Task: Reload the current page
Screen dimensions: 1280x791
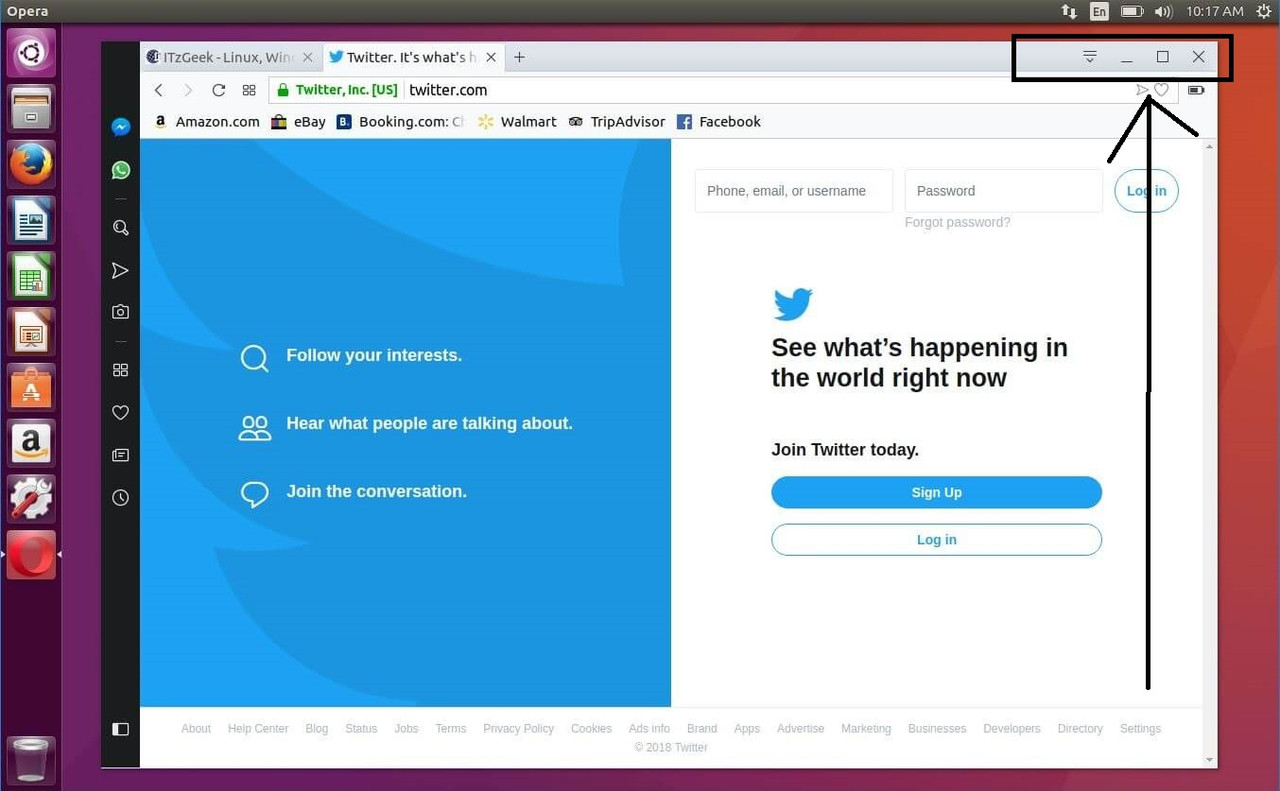Action: pos(218,90)
